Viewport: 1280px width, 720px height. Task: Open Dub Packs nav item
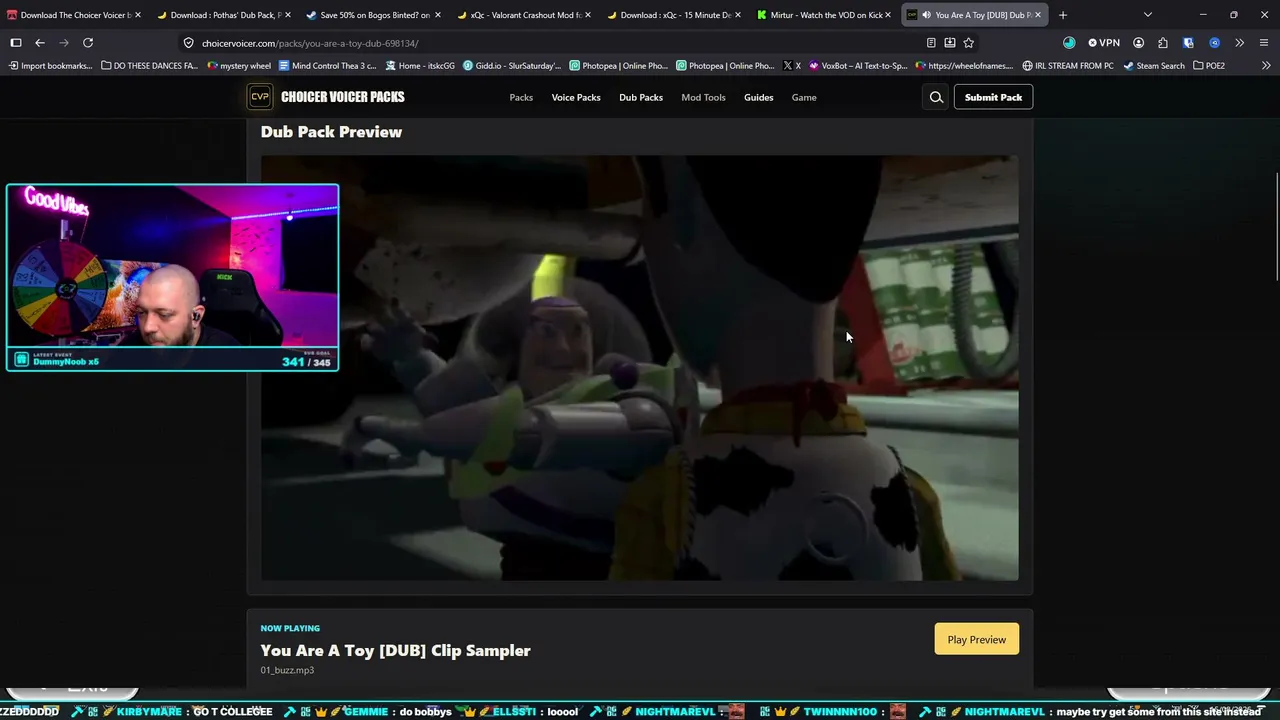[641, 97]
